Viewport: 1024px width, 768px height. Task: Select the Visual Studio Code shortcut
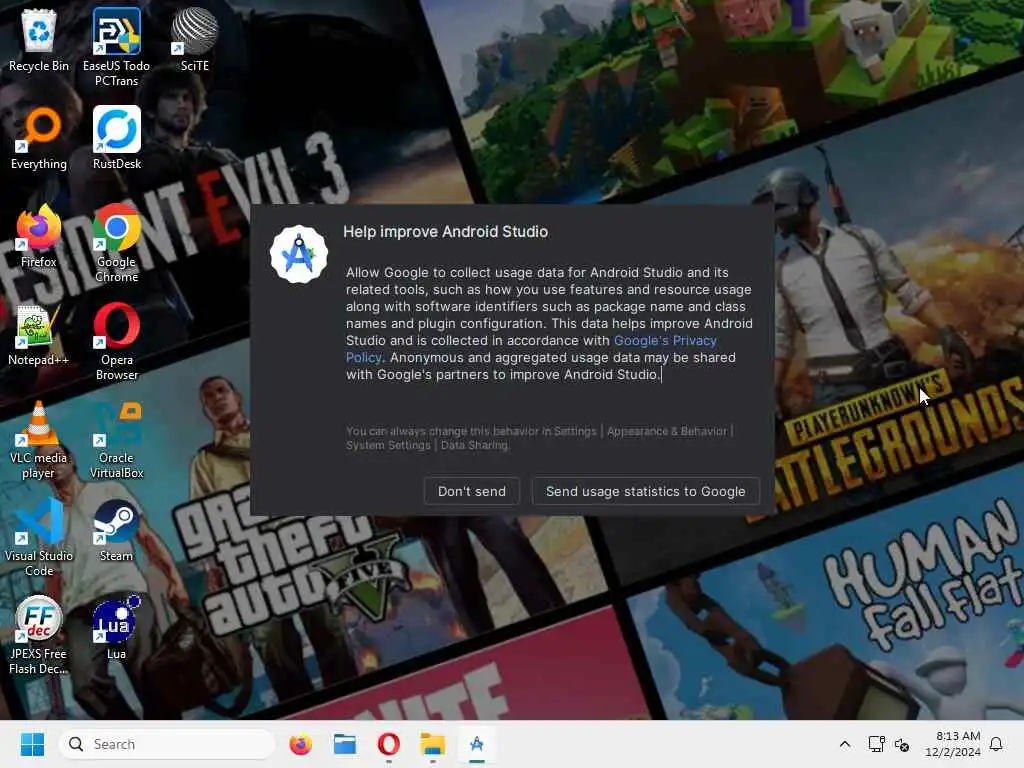point(39,537)
